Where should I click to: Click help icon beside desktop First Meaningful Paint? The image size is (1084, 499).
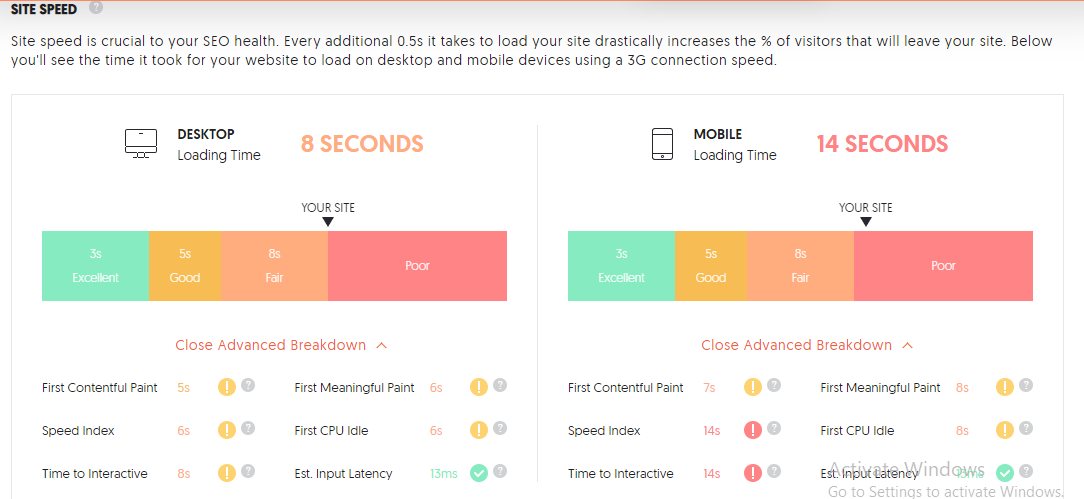(x=501, y=386)
